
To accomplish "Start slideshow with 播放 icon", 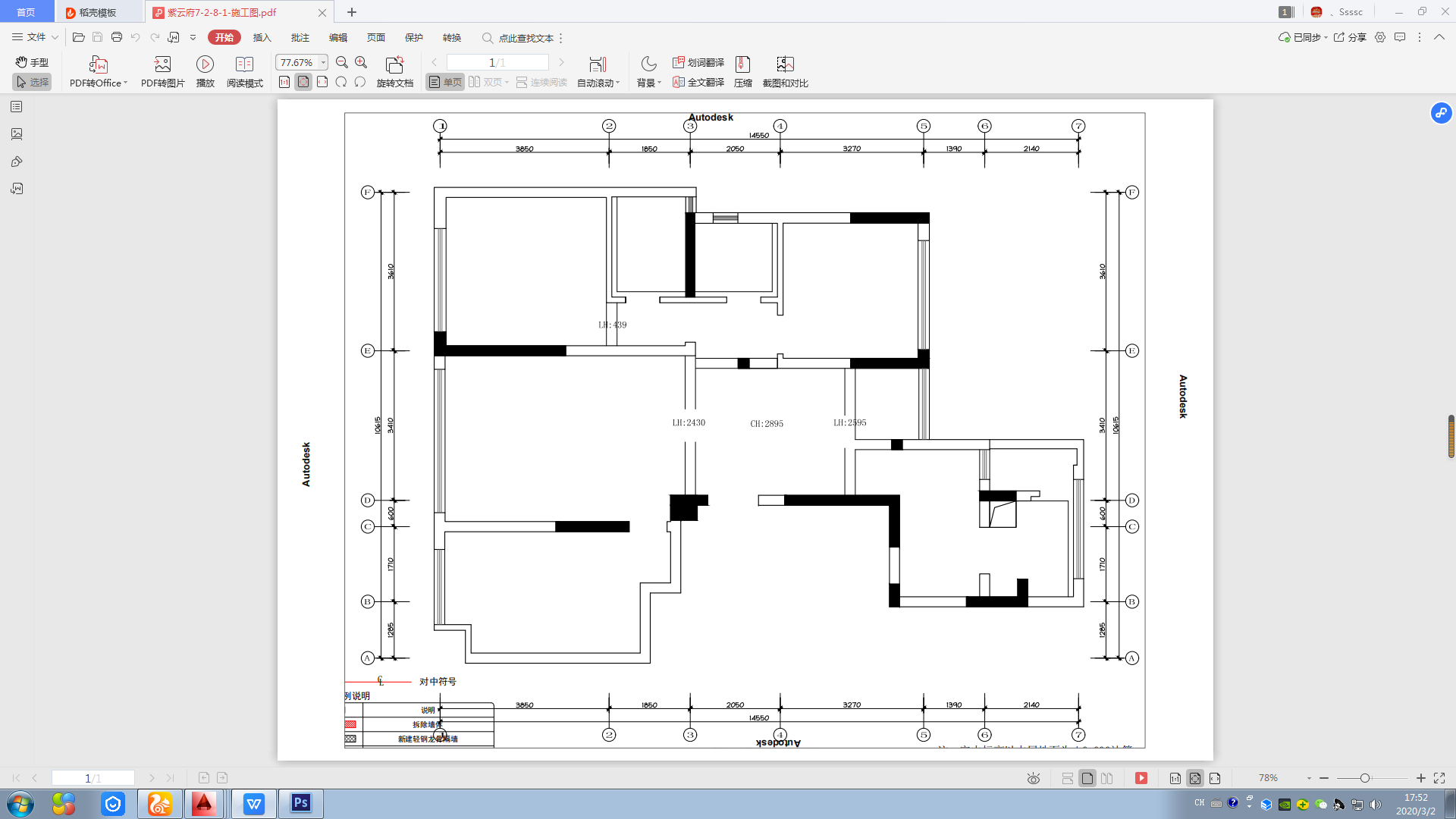I will (205, 64).
